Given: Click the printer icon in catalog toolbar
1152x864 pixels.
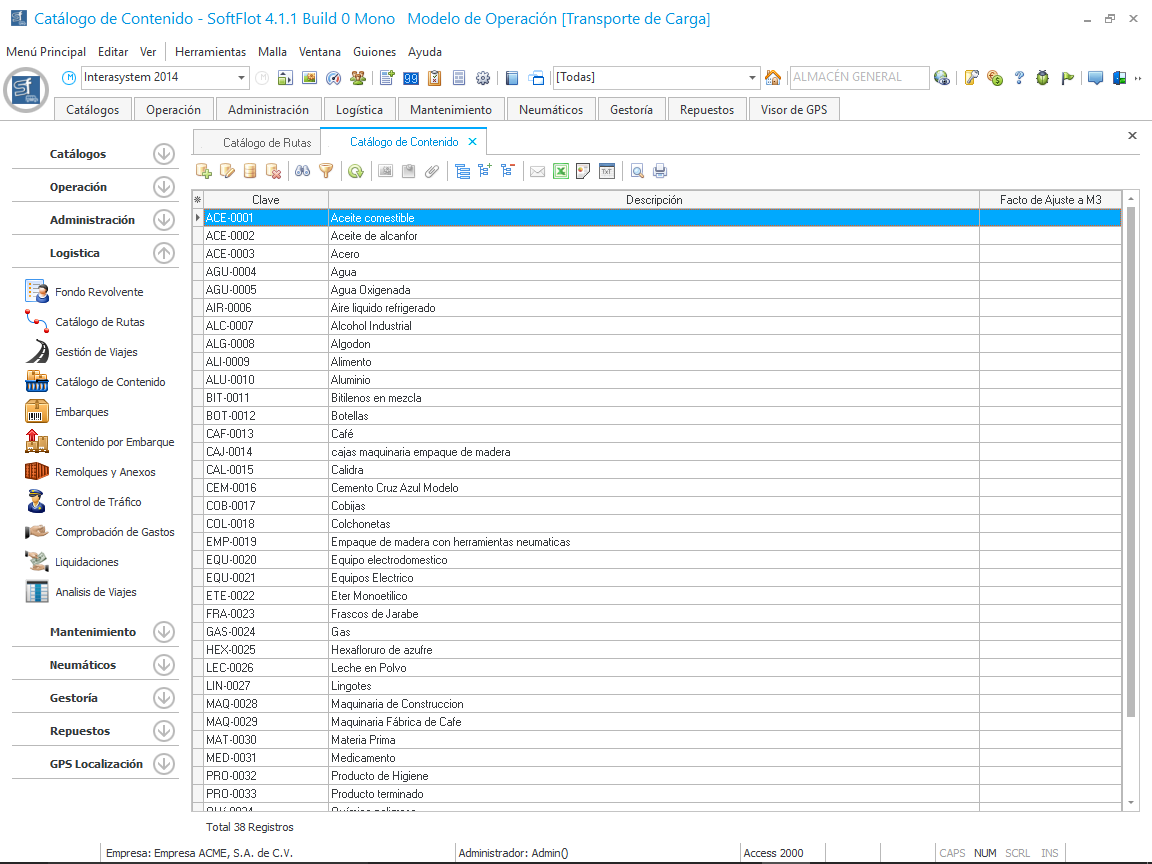Looking at the screenshot, I should pos(660,171).
